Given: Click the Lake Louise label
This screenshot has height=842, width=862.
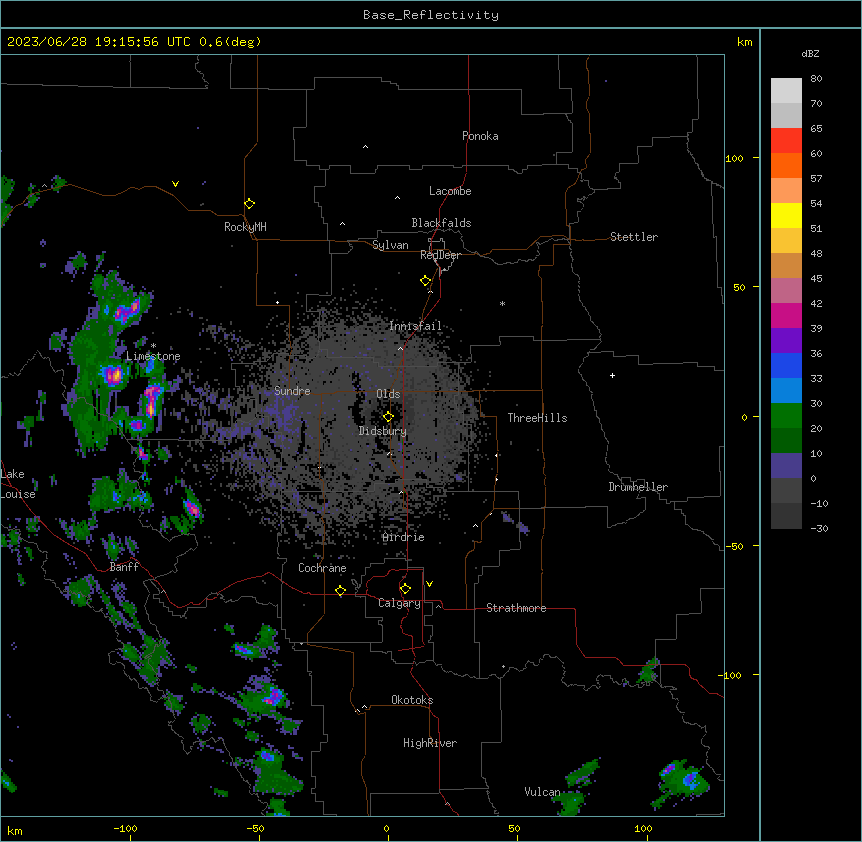Looking at the screenshot, I should [x=18, y=484].
